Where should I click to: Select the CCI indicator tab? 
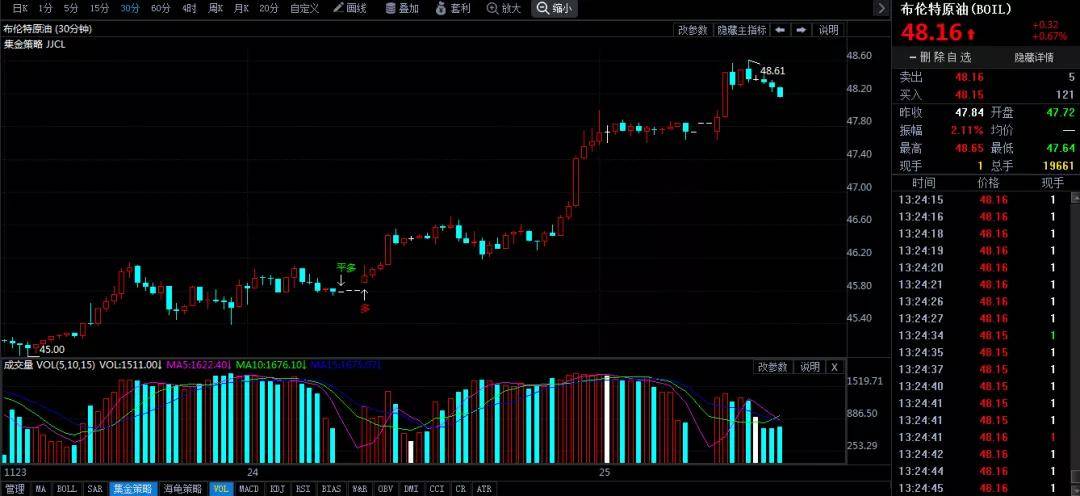tap(437, 488)
